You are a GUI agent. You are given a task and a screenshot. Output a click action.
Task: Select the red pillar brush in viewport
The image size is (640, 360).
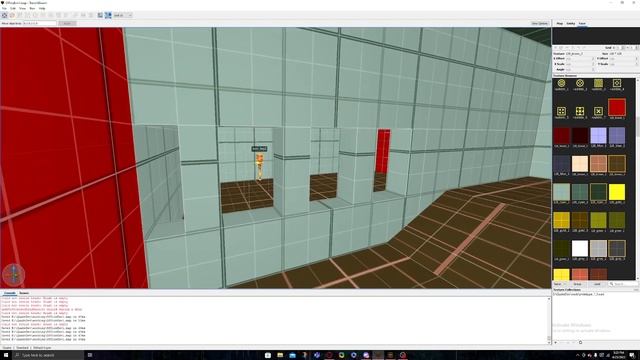click(383, 151)
